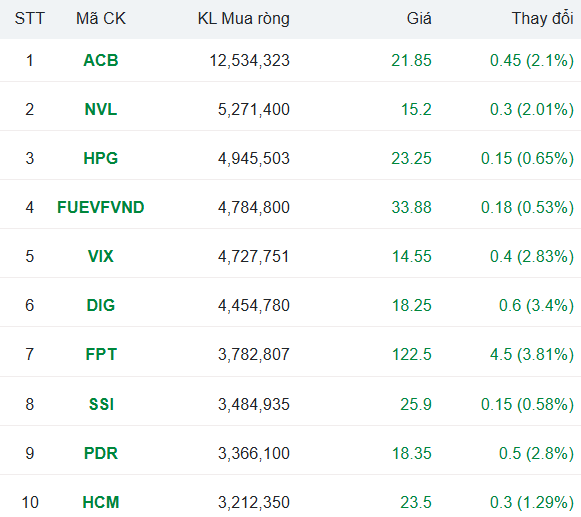Open the FUEVFVND ticker link
Image resolution: width=581 pixels, height=517 pixels.
click(101, 207)
